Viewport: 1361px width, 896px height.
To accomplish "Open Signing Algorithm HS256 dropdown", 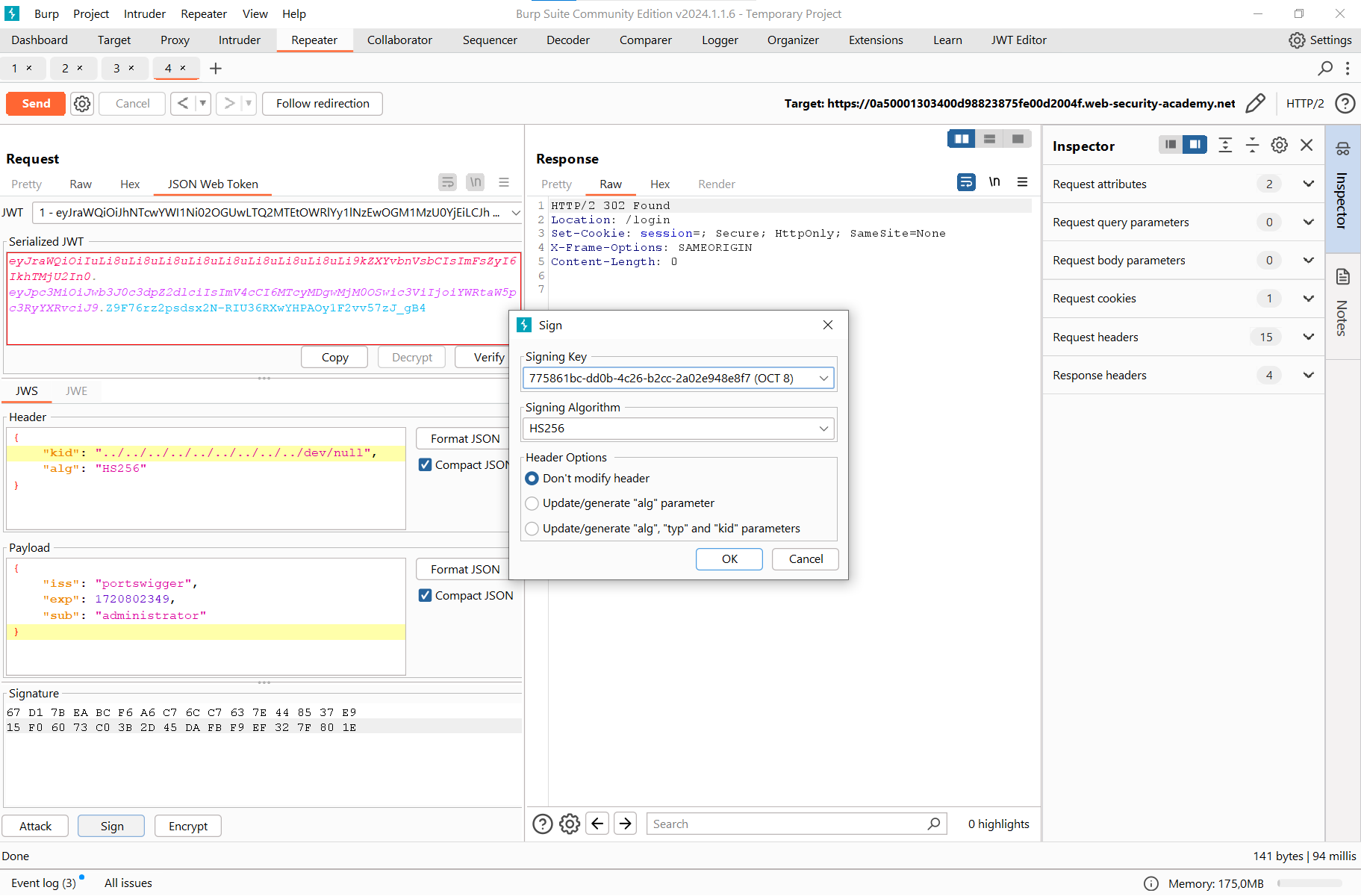I will pos(678,428).
